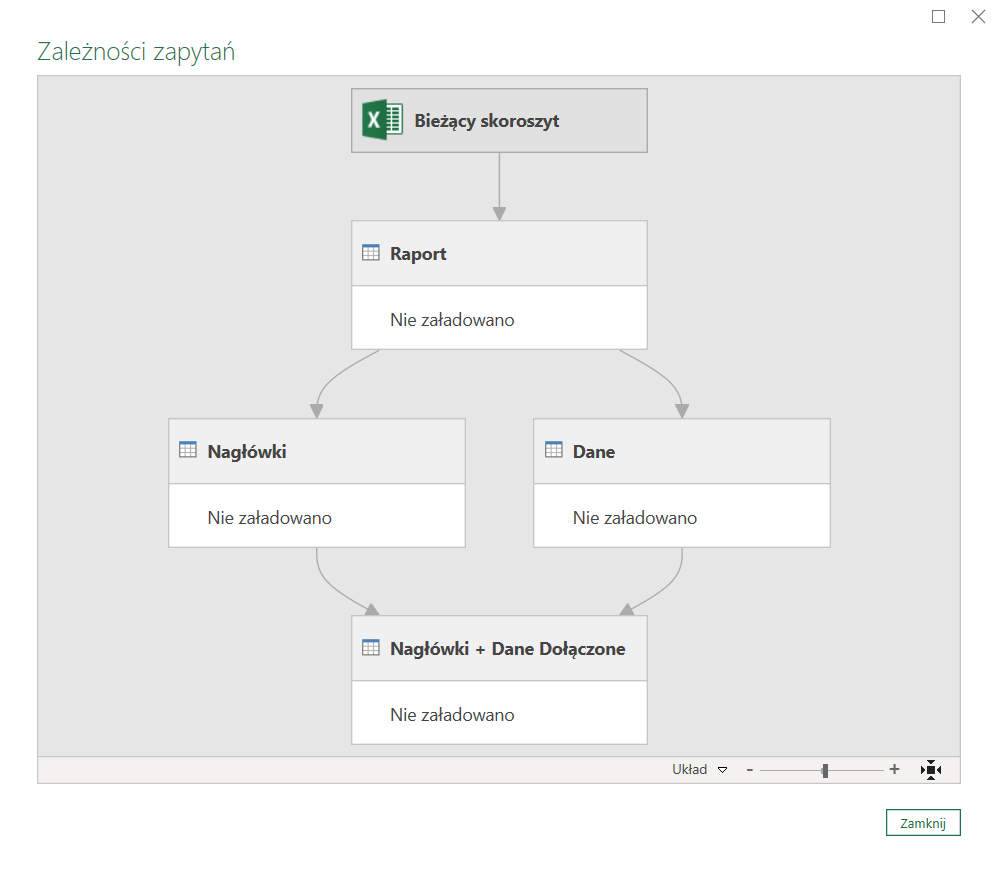The height and width of the screenshot is (873, 998).
Task: Click the table icon beside Nagłówki
Action: [187, 451]
